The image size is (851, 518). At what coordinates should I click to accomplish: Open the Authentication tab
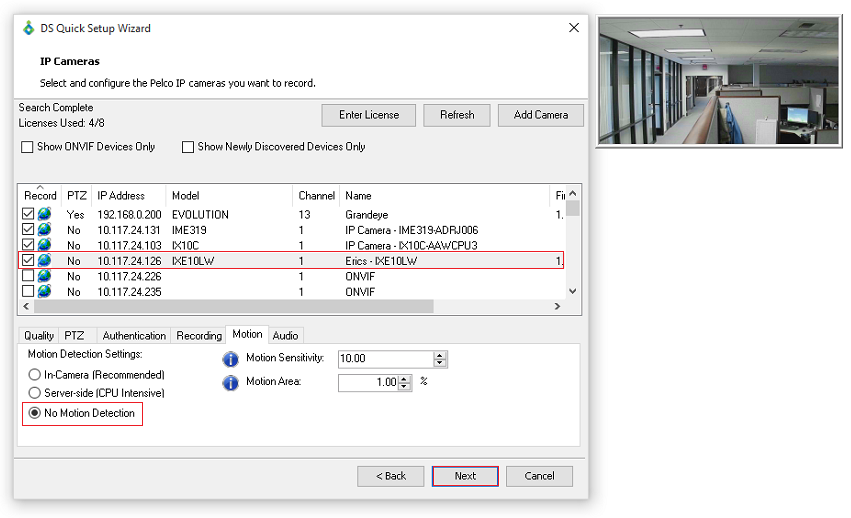coord(134,335)
